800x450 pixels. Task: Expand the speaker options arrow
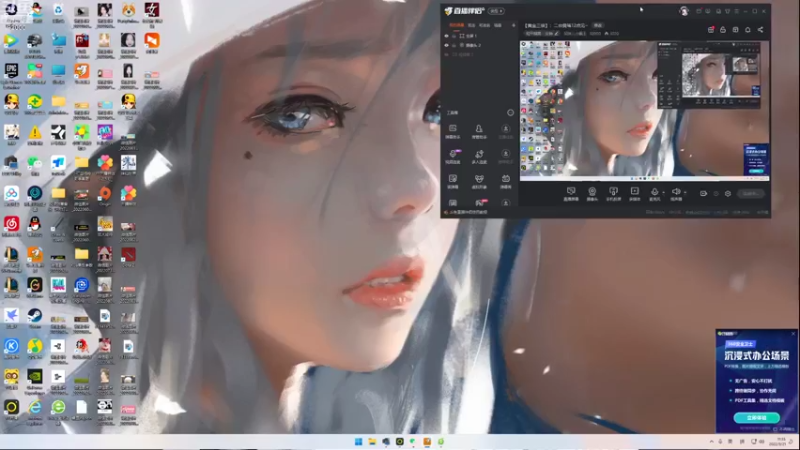tap(685, 192)
